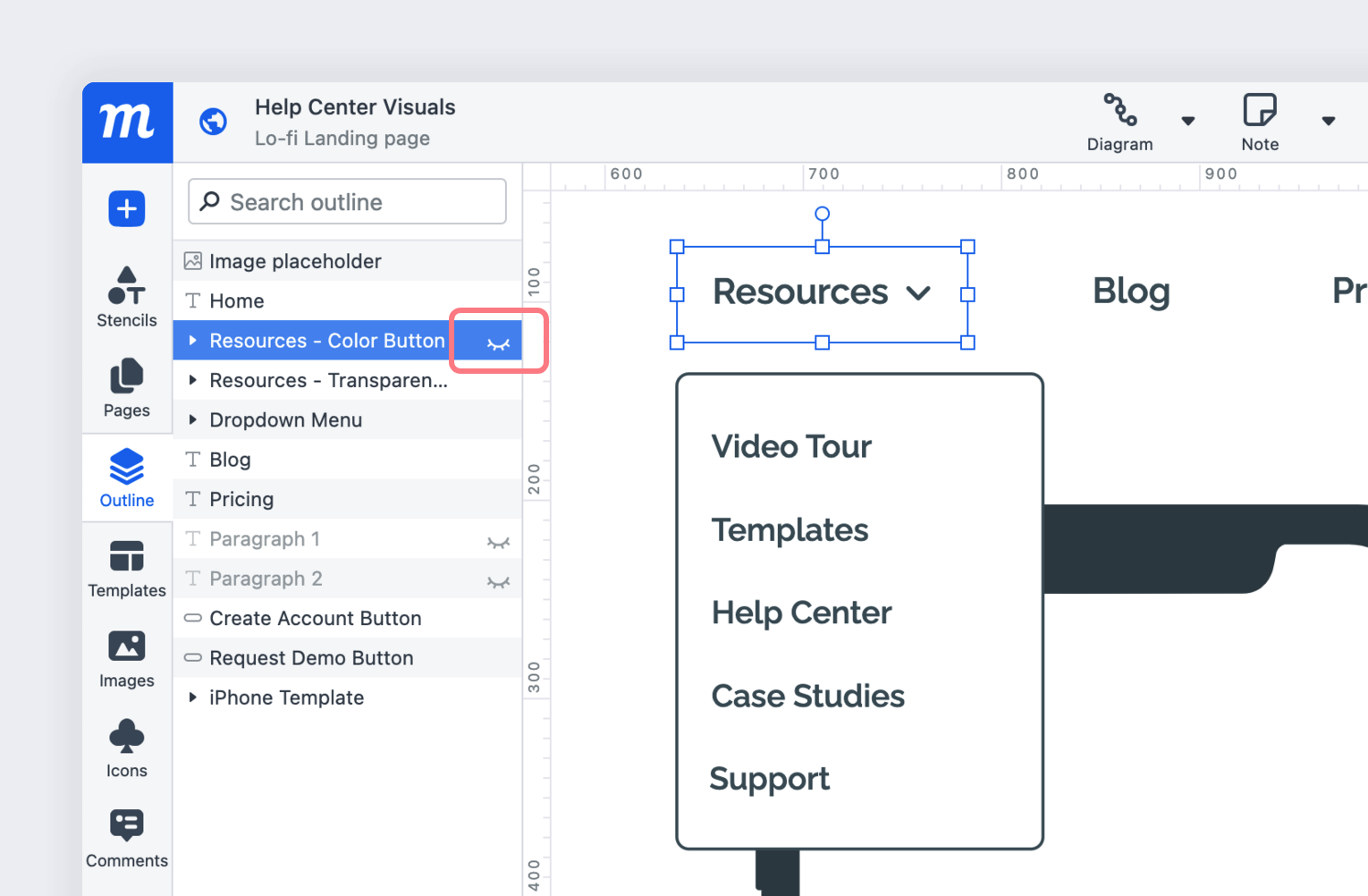Open the Pages panel
This screenshot has height=896, width=1368.
coord(127,388)
